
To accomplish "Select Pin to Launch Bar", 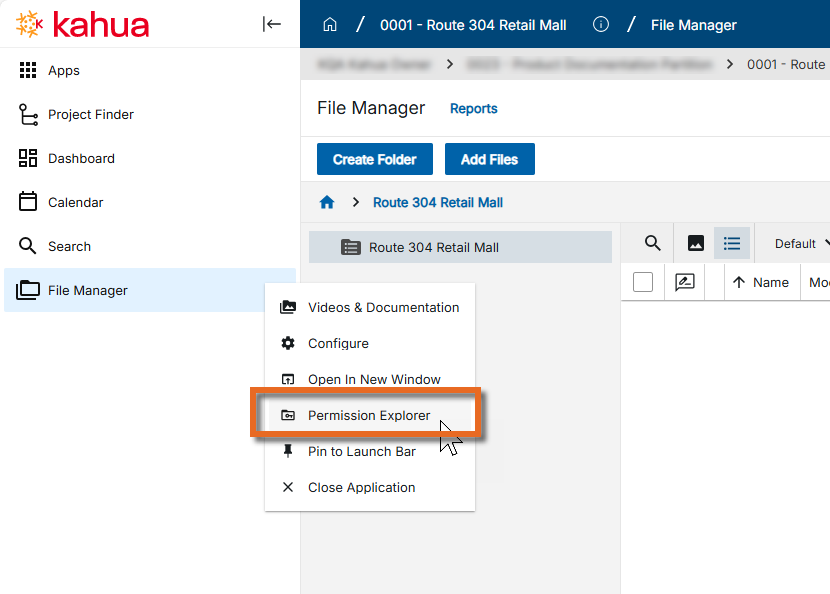I will point(361,451).
